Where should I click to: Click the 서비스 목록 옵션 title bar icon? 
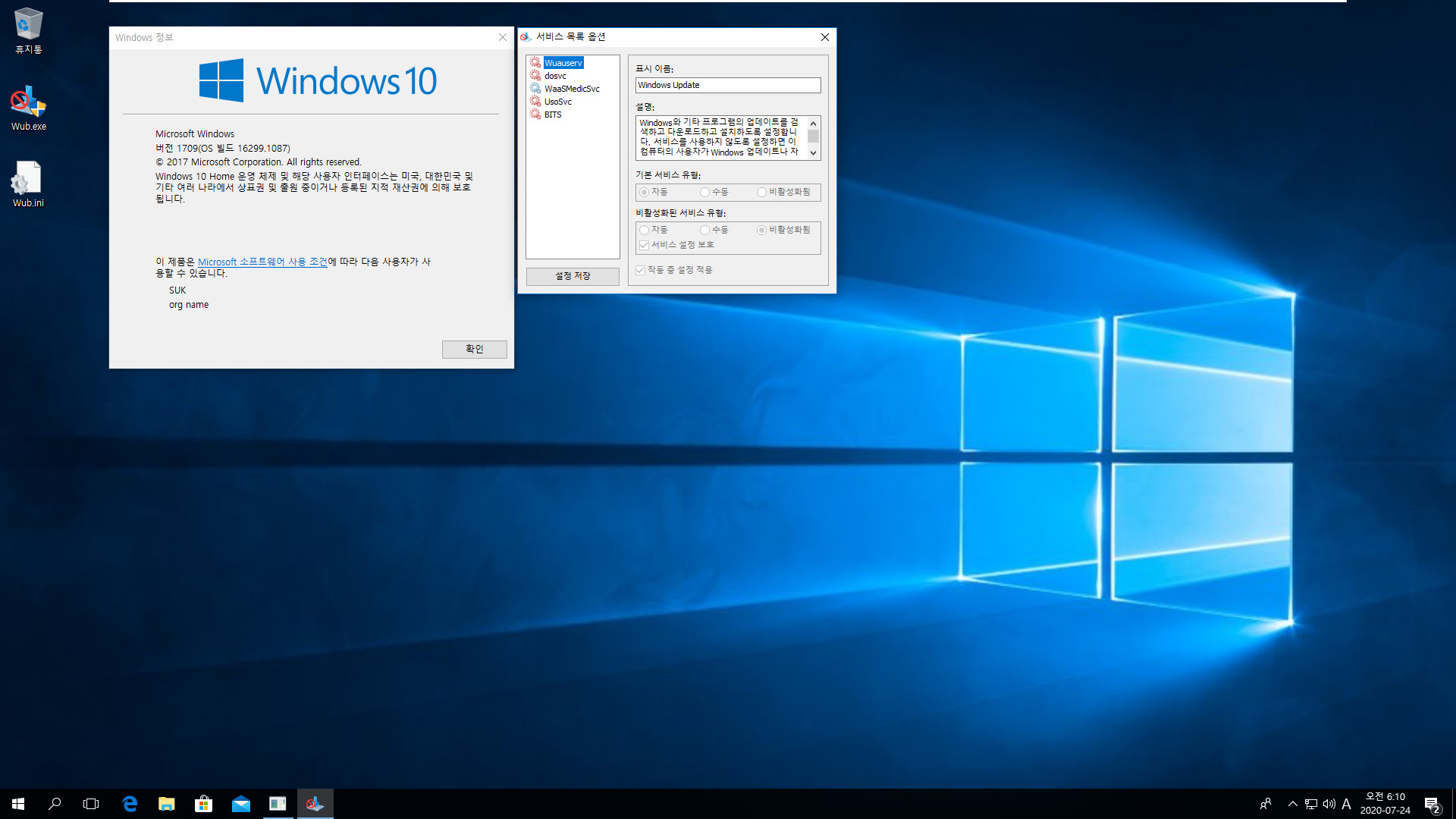pyautogui.click(x=526, y=37)
